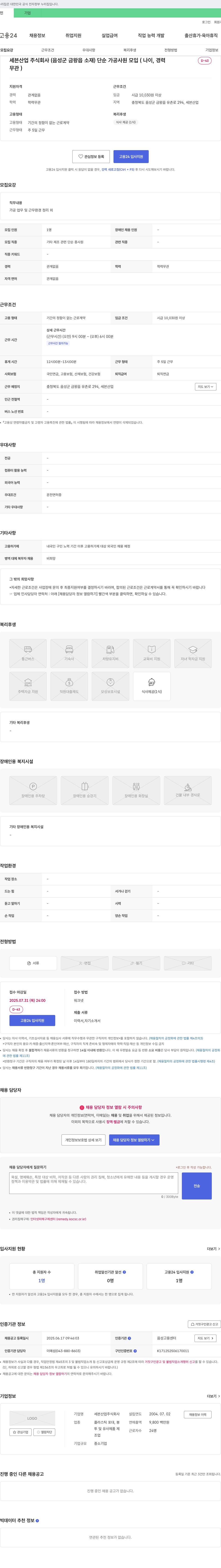Open the 출산휴가·육아휴직 menu
The width and height of the screenshot is (221, 1568).
pos(201,35)
